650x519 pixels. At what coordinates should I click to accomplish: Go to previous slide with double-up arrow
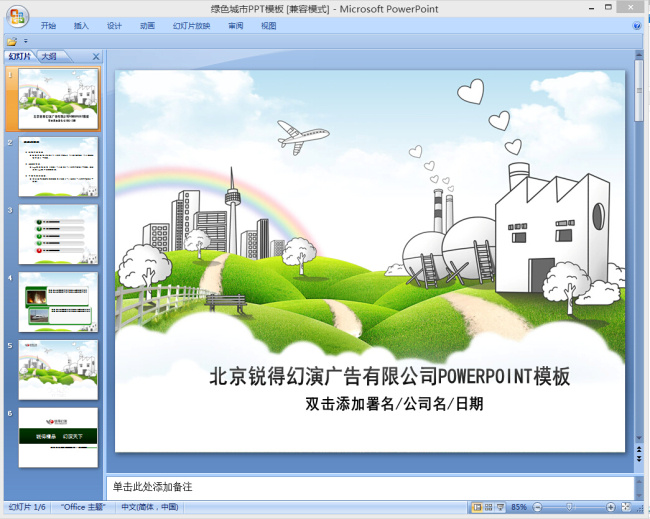point(639,449)
